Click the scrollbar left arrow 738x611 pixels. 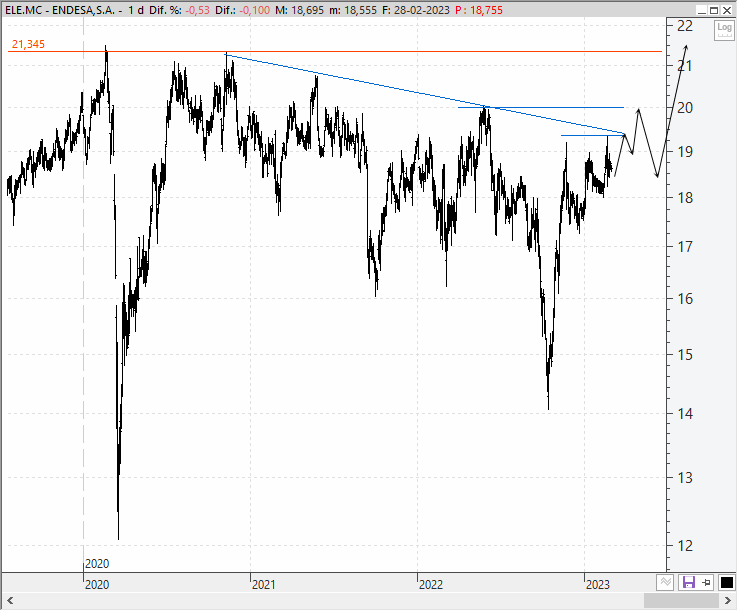tap(9, 601)
